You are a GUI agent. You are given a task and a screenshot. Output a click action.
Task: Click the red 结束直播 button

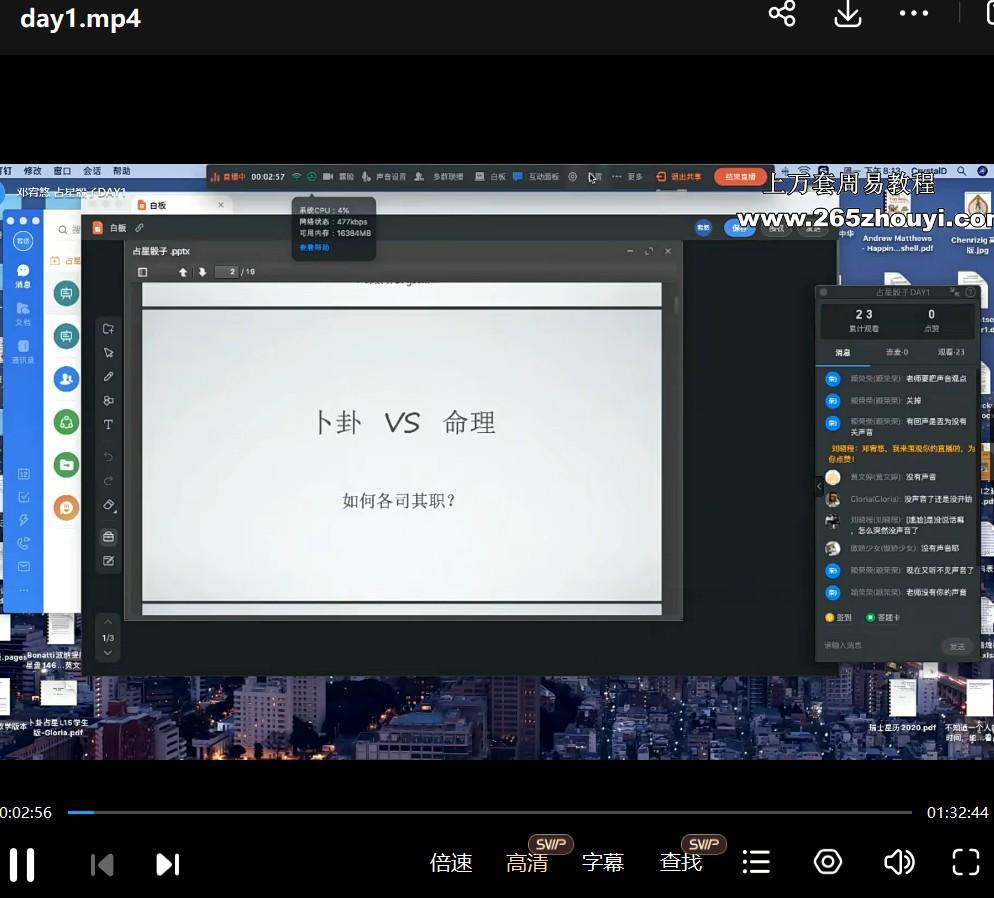pyautogui.click(x=740, y=176)
